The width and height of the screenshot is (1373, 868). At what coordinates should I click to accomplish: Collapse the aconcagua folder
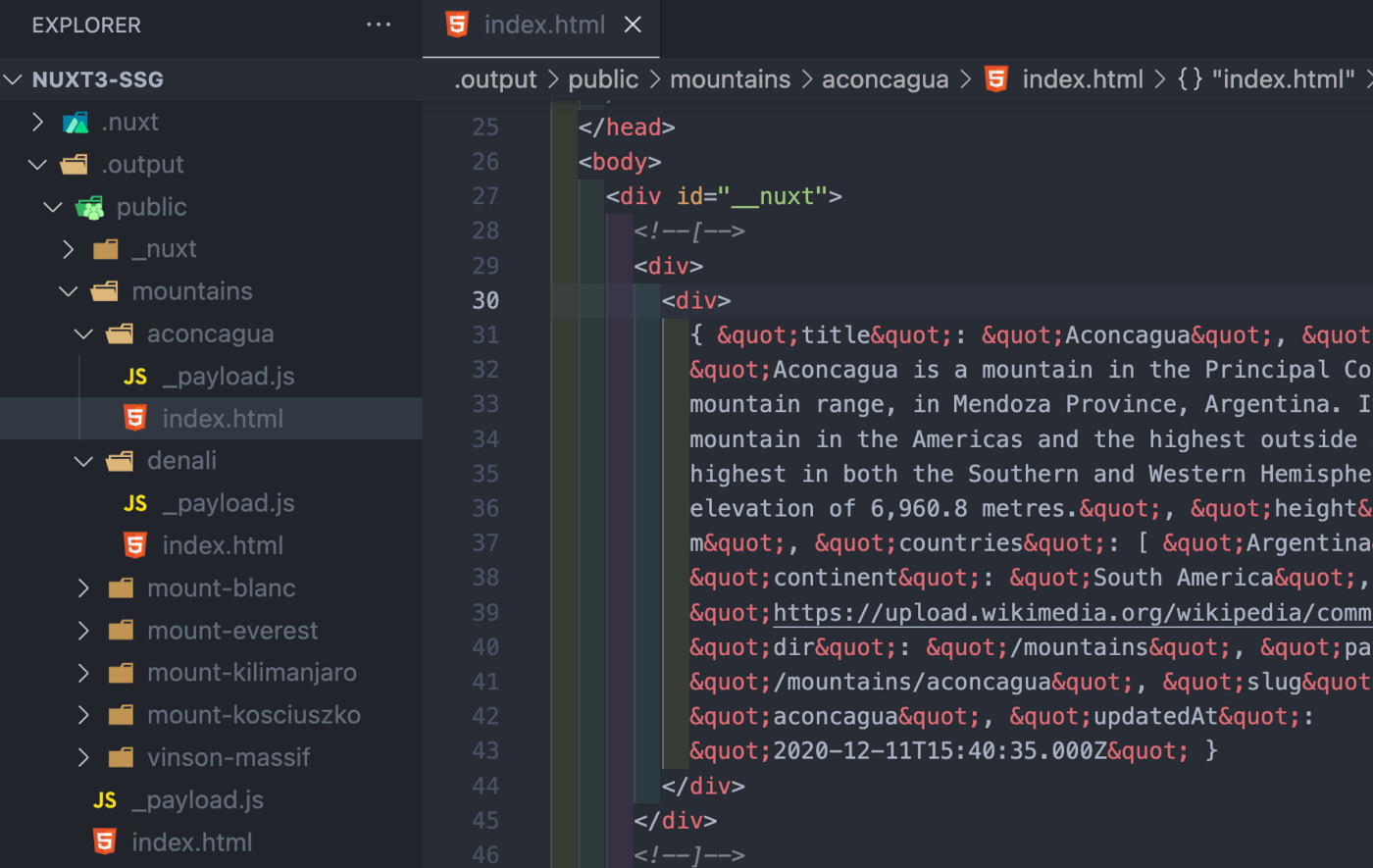pos(83,333)
